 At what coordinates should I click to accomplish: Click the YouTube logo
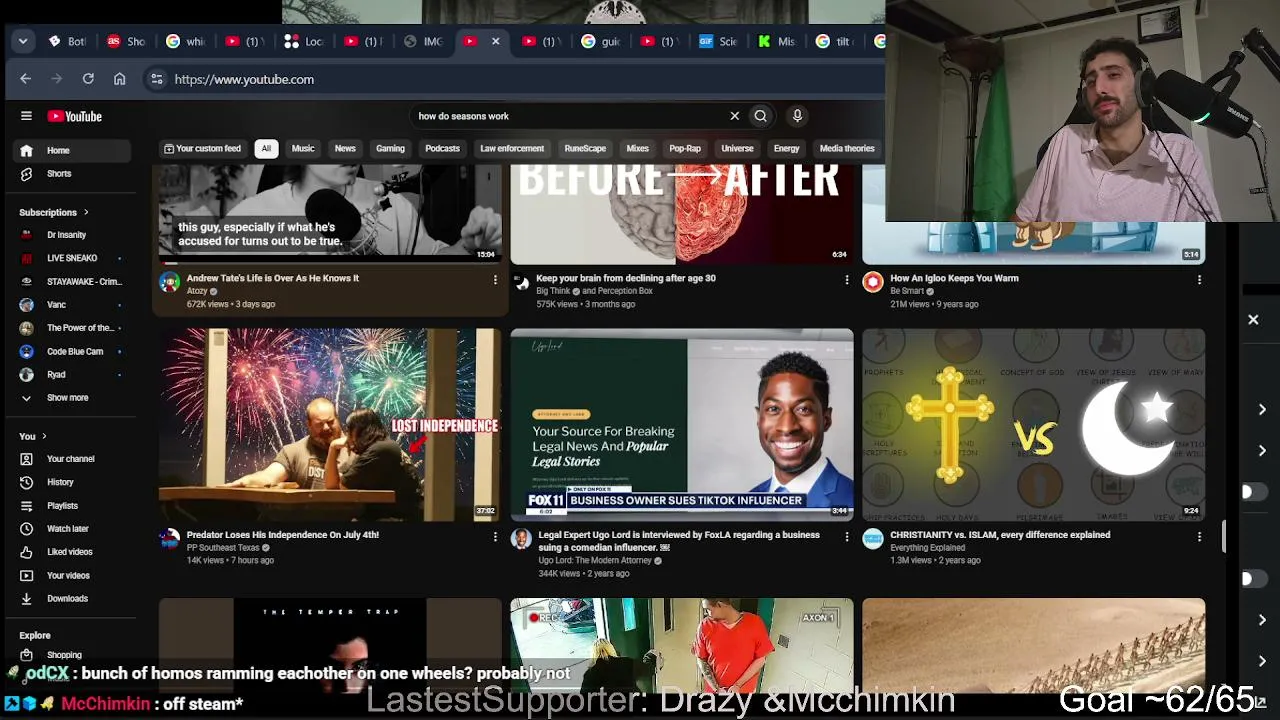tap(75, 116)
